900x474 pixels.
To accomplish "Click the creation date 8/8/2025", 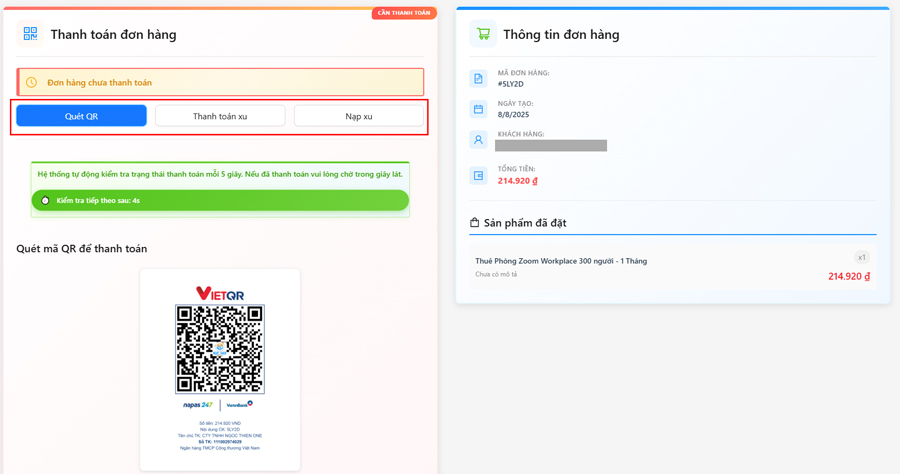I will click(x=513, y=114).
